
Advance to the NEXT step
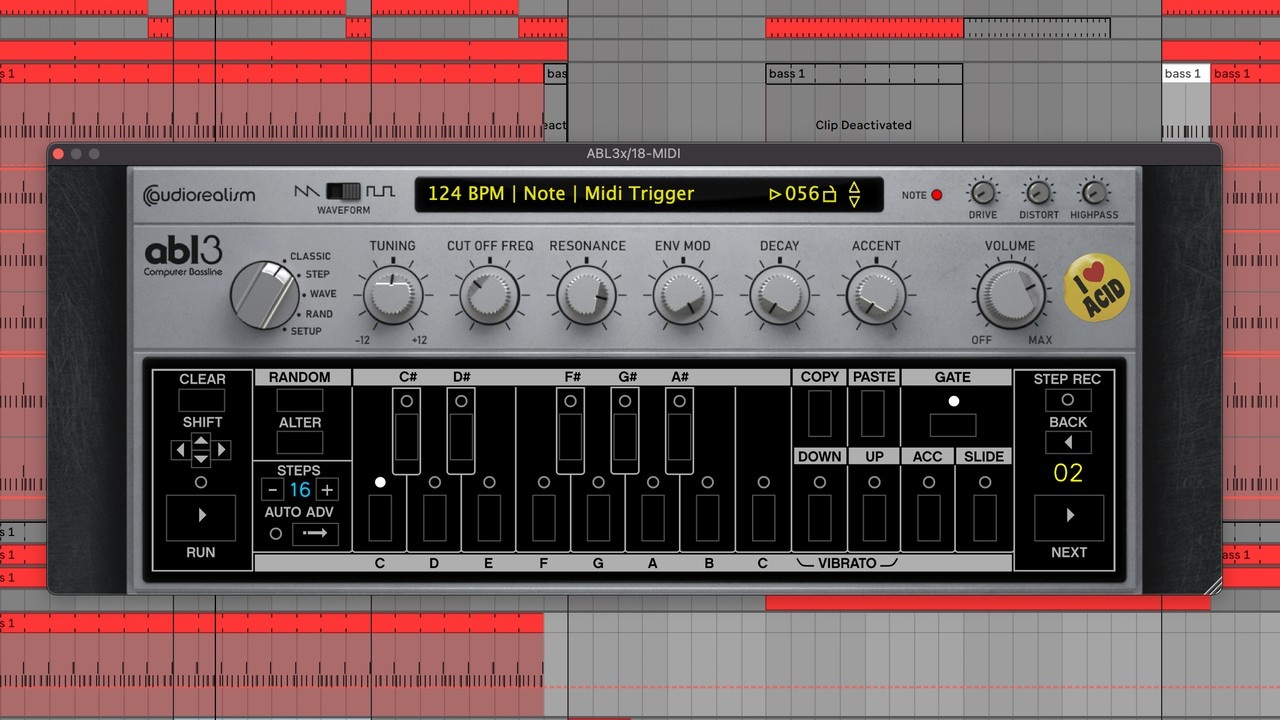pyautogui.click(x=1068, y=516)
